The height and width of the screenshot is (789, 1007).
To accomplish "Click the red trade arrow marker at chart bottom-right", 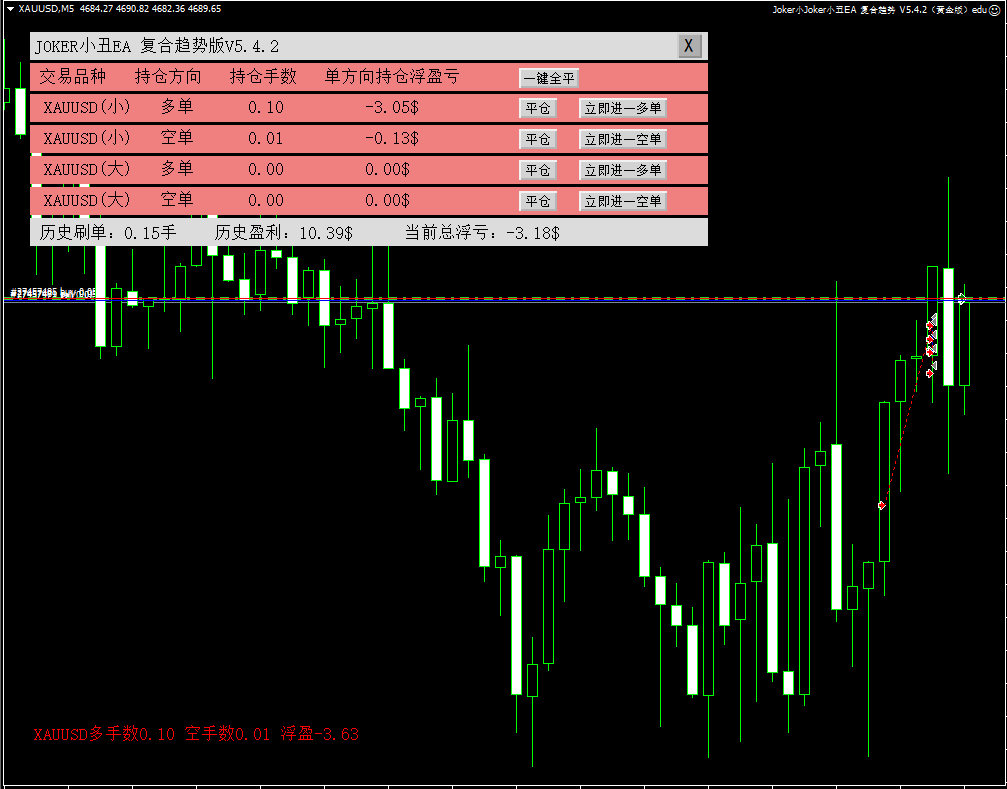I will point(881,505).
